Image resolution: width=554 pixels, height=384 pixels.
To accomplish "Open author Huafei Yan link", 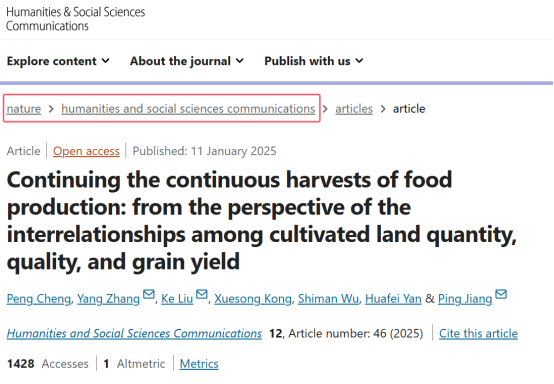I will (x=393, y=299).
